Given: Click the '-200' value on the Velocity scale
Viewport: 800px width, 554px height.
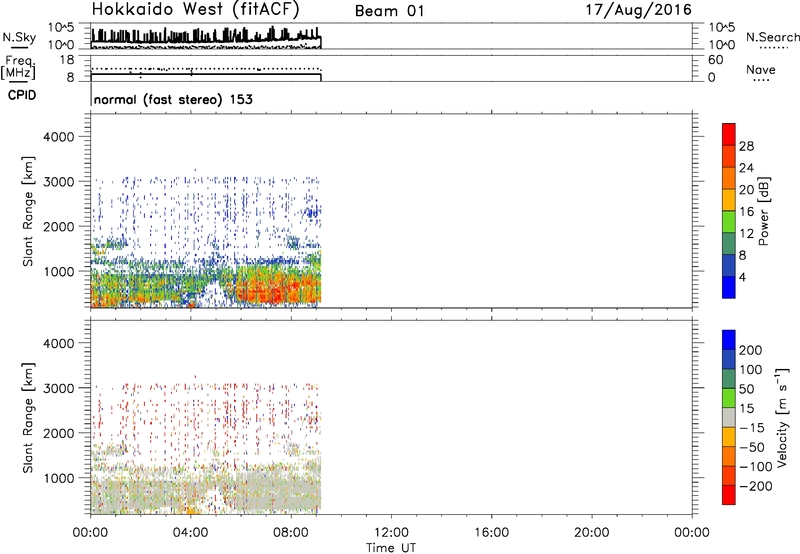Looking at the screenshot, I should (x=756, y=486).
